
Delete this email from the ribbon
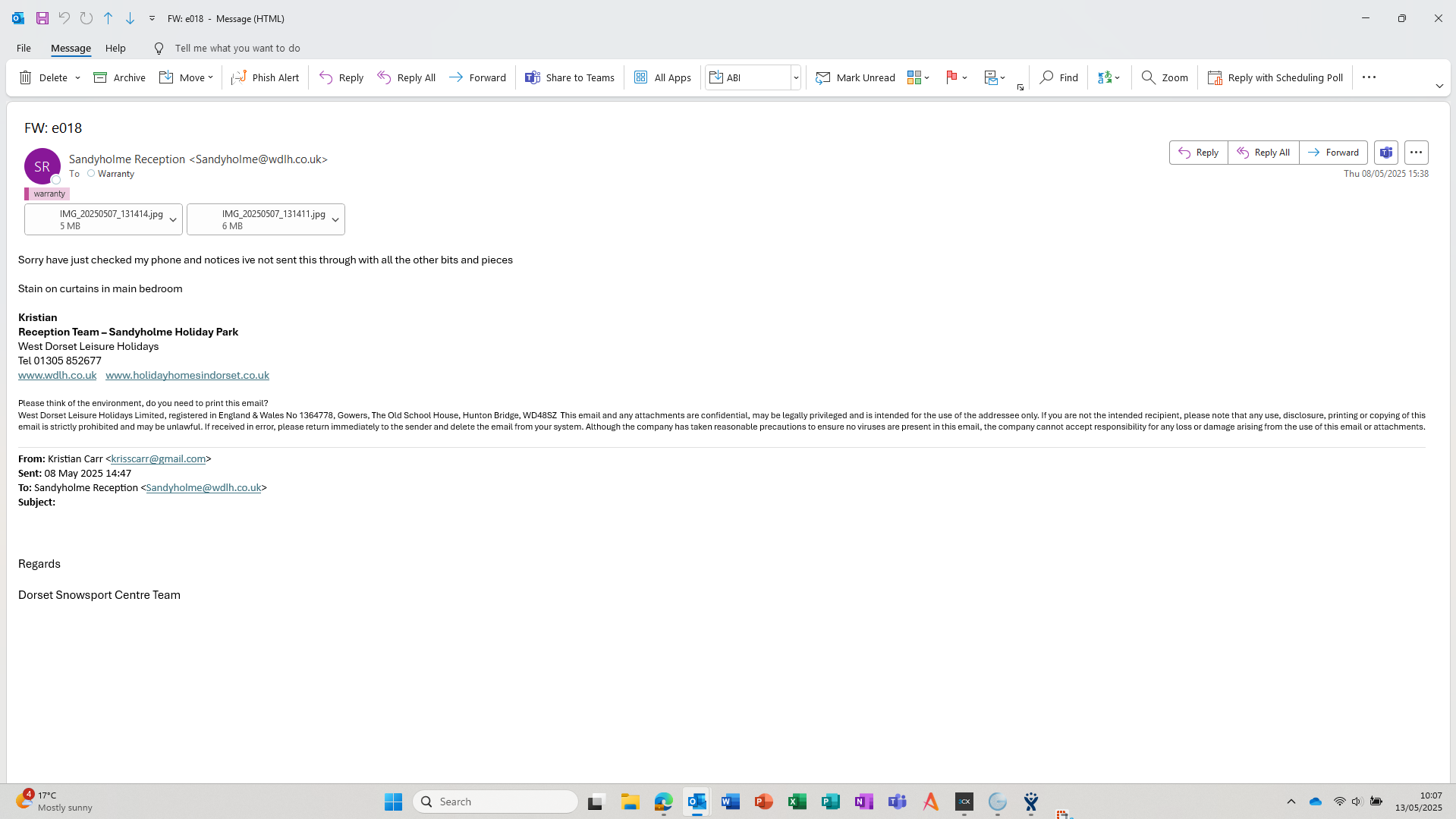pos(44,77)
